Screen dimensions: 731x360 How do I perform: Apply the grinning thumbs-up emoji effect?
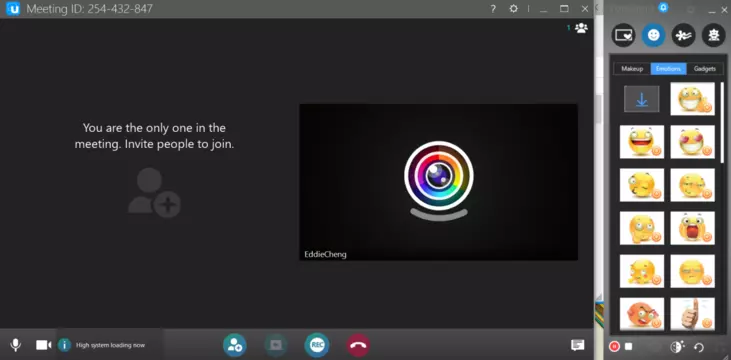coord(692,99)
